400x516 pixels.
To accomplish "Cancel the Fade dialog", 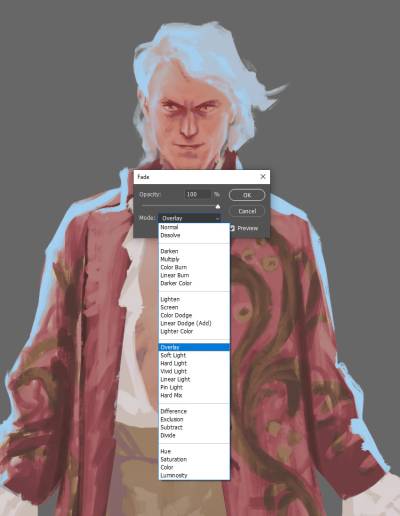I will 247,211.
